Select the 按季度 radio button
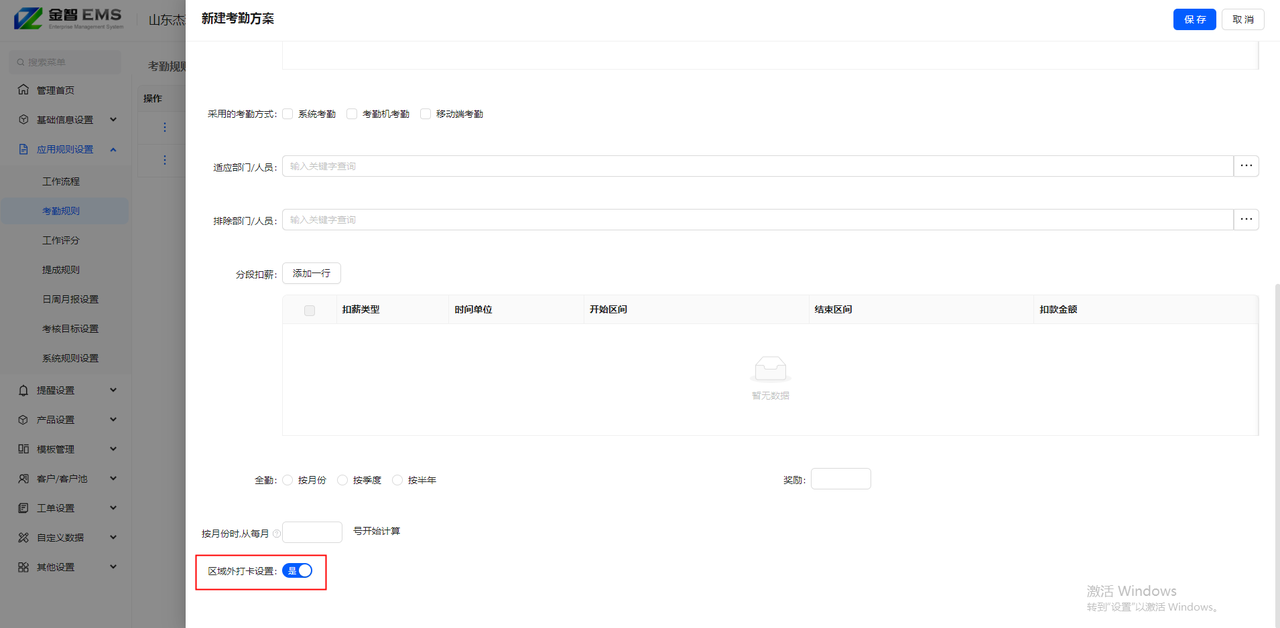 [343, 480]
